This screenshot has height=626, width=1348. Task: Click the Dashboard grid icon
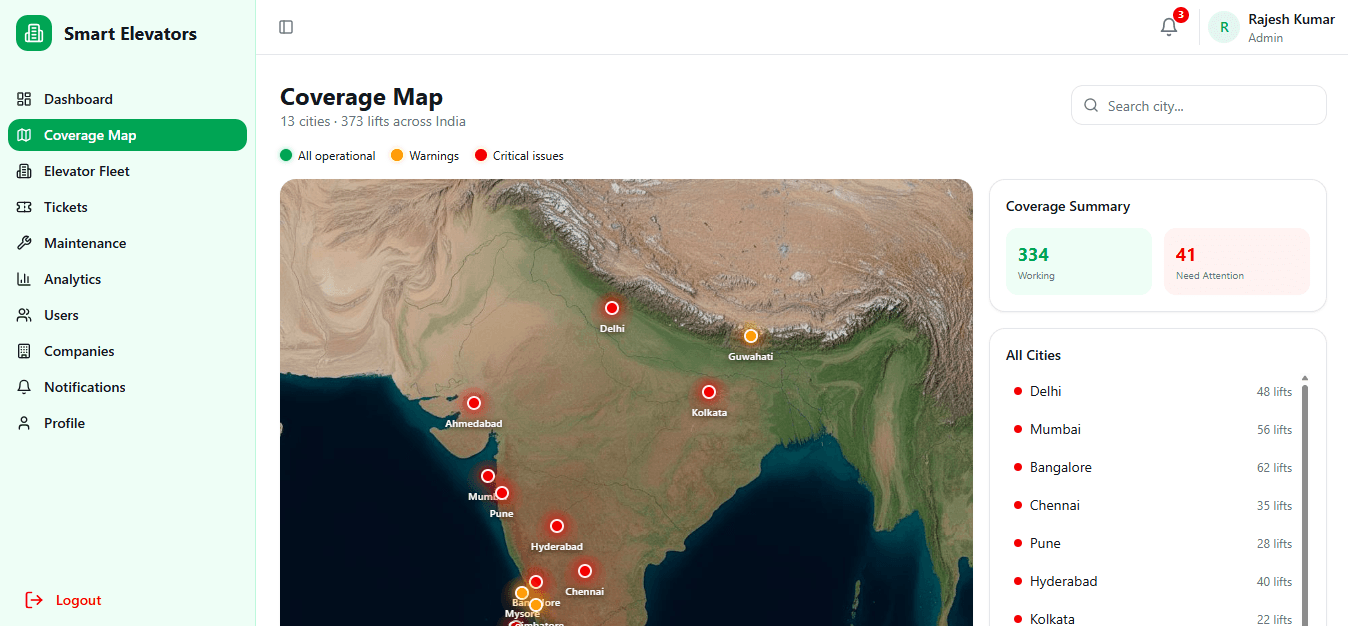pos(24,99)
